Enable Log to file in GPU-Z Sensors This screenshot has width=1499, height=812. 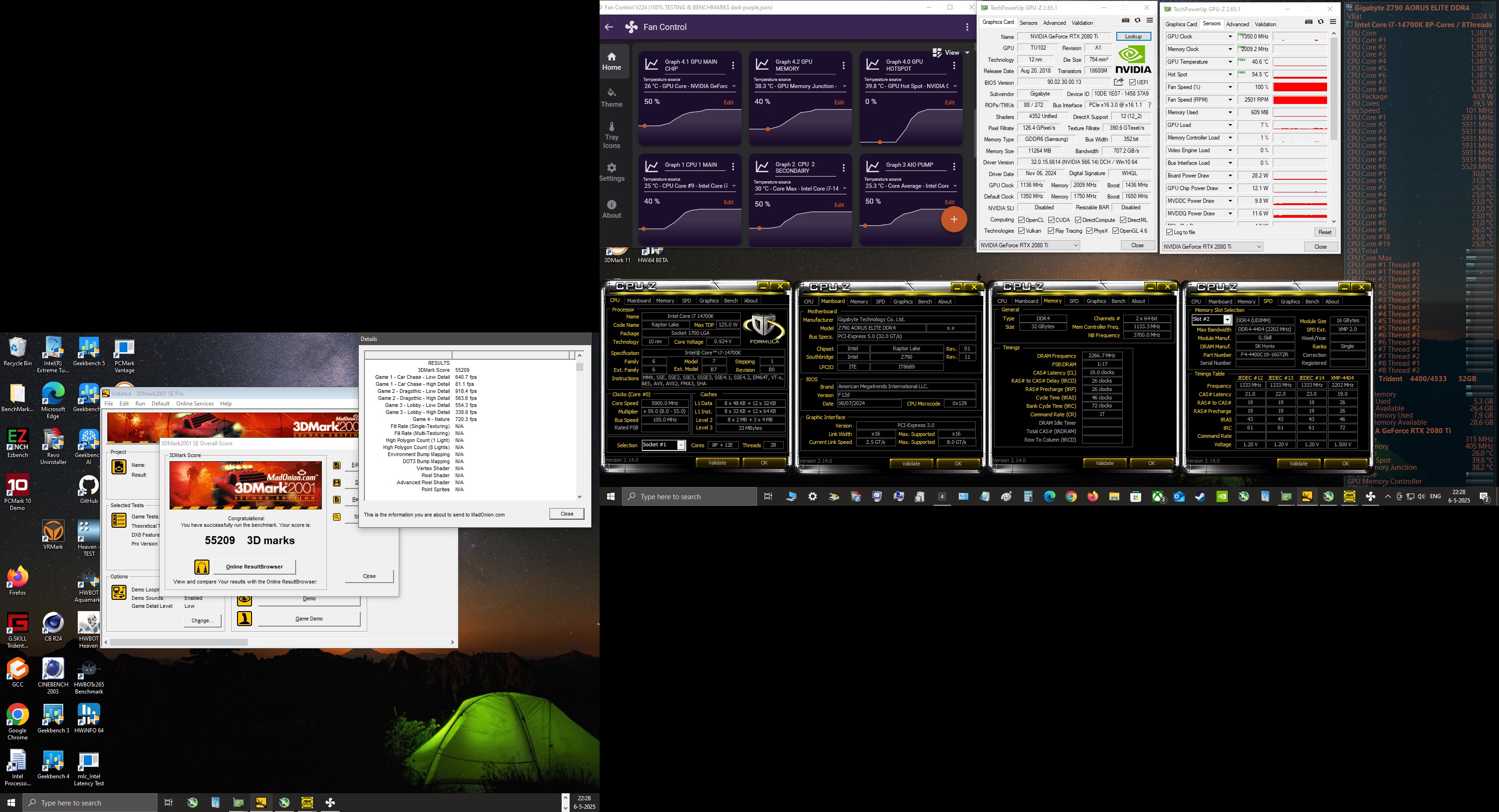point(1170,232)
